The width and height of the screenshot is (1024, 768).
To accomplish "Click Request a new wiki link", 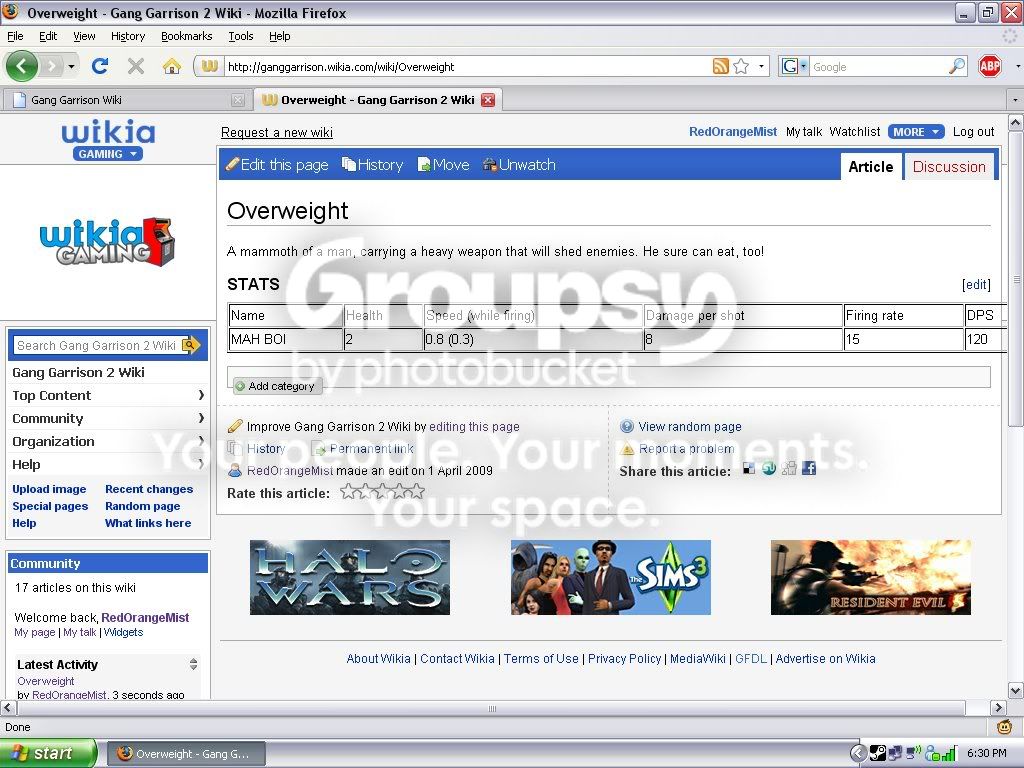I will pyautogui.click(x=277, y=133).
